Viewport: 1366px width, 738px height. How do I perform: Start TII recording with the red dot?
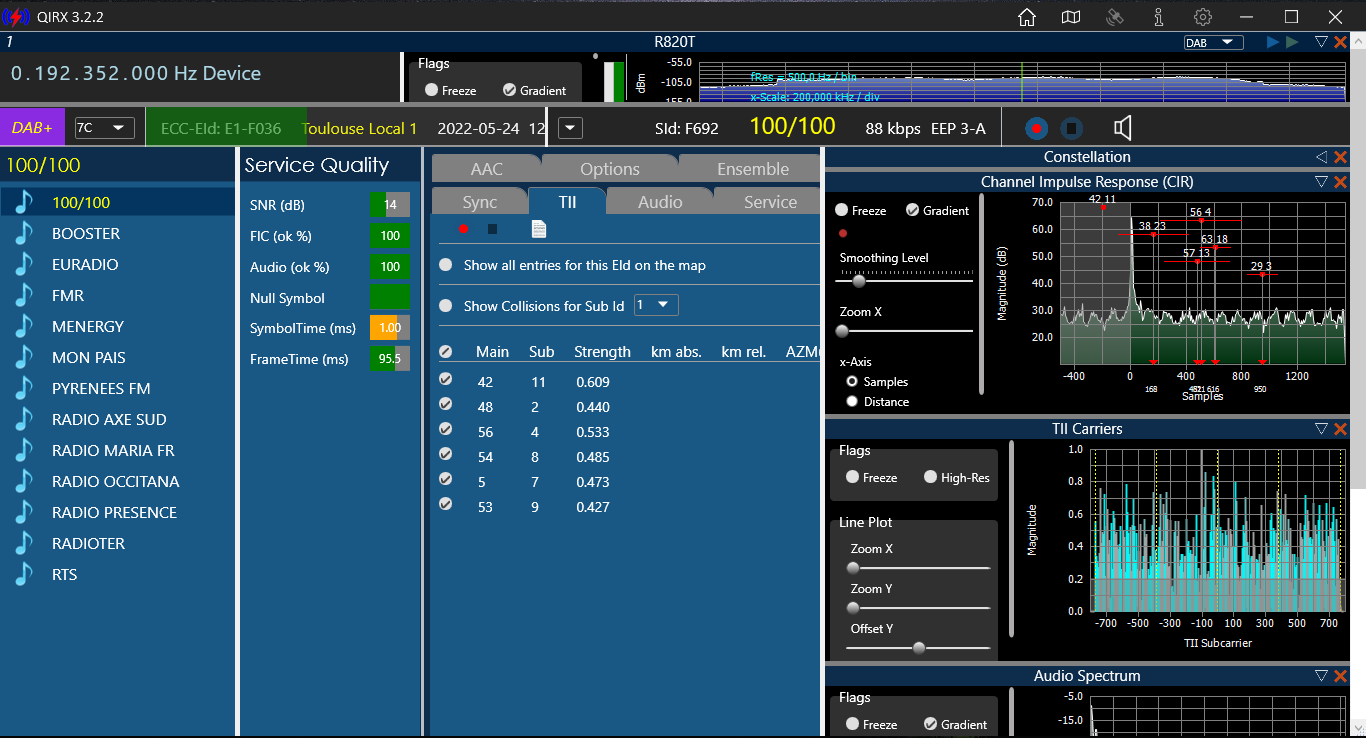pyautogui.click(x=463, y=229)
